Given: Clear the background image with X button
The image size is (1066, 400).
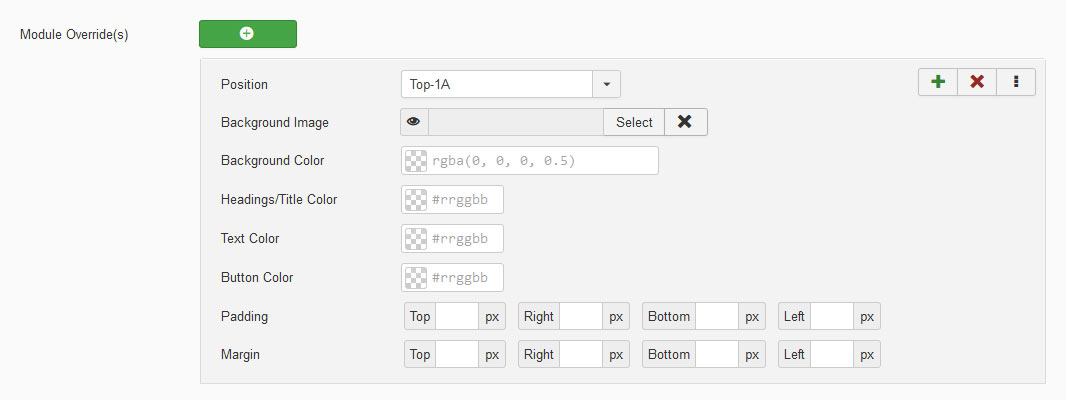Looking at the screenshot, I should 685,122.
